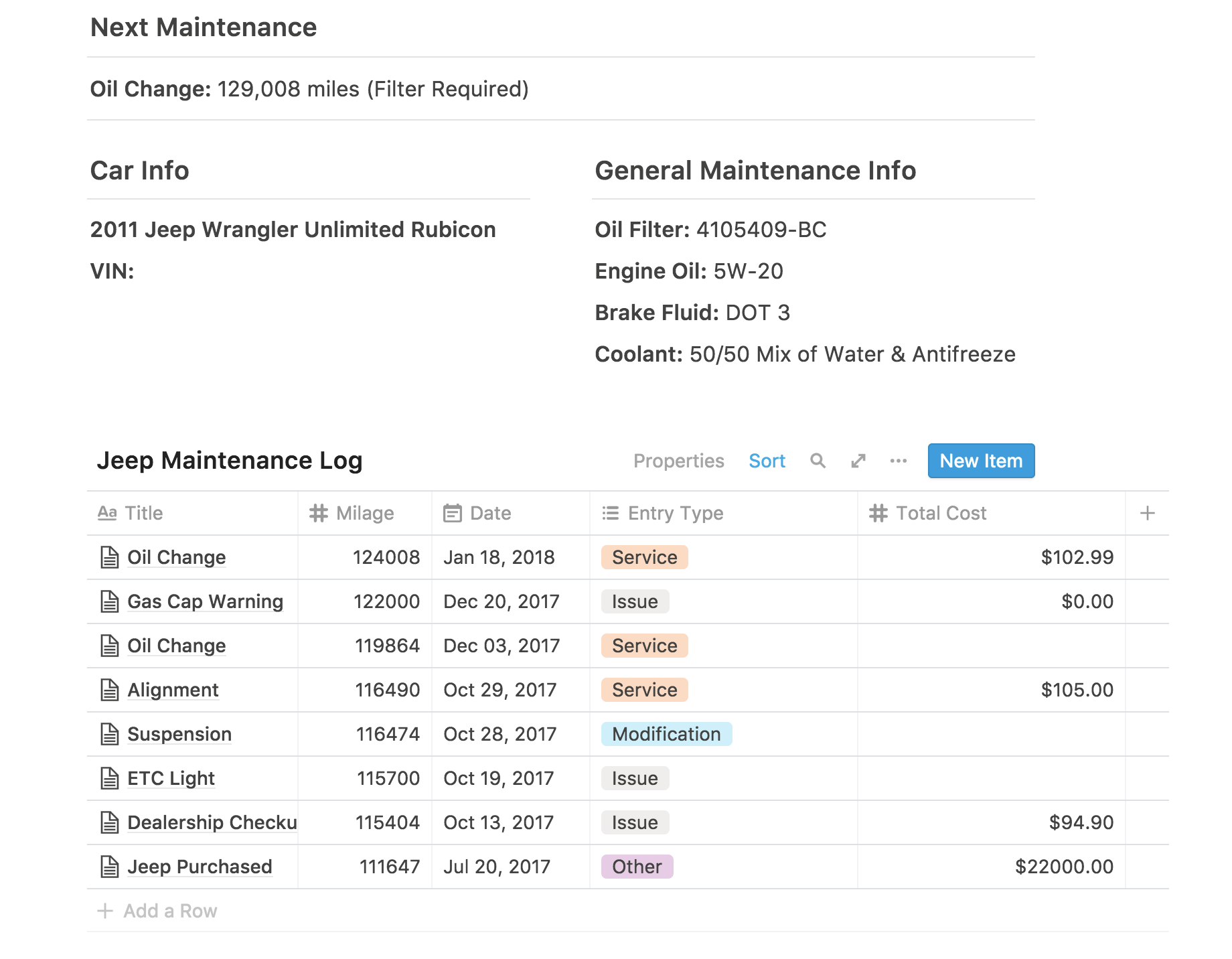
Task: Click mileage cell 115700
Action: pos(365,778)
